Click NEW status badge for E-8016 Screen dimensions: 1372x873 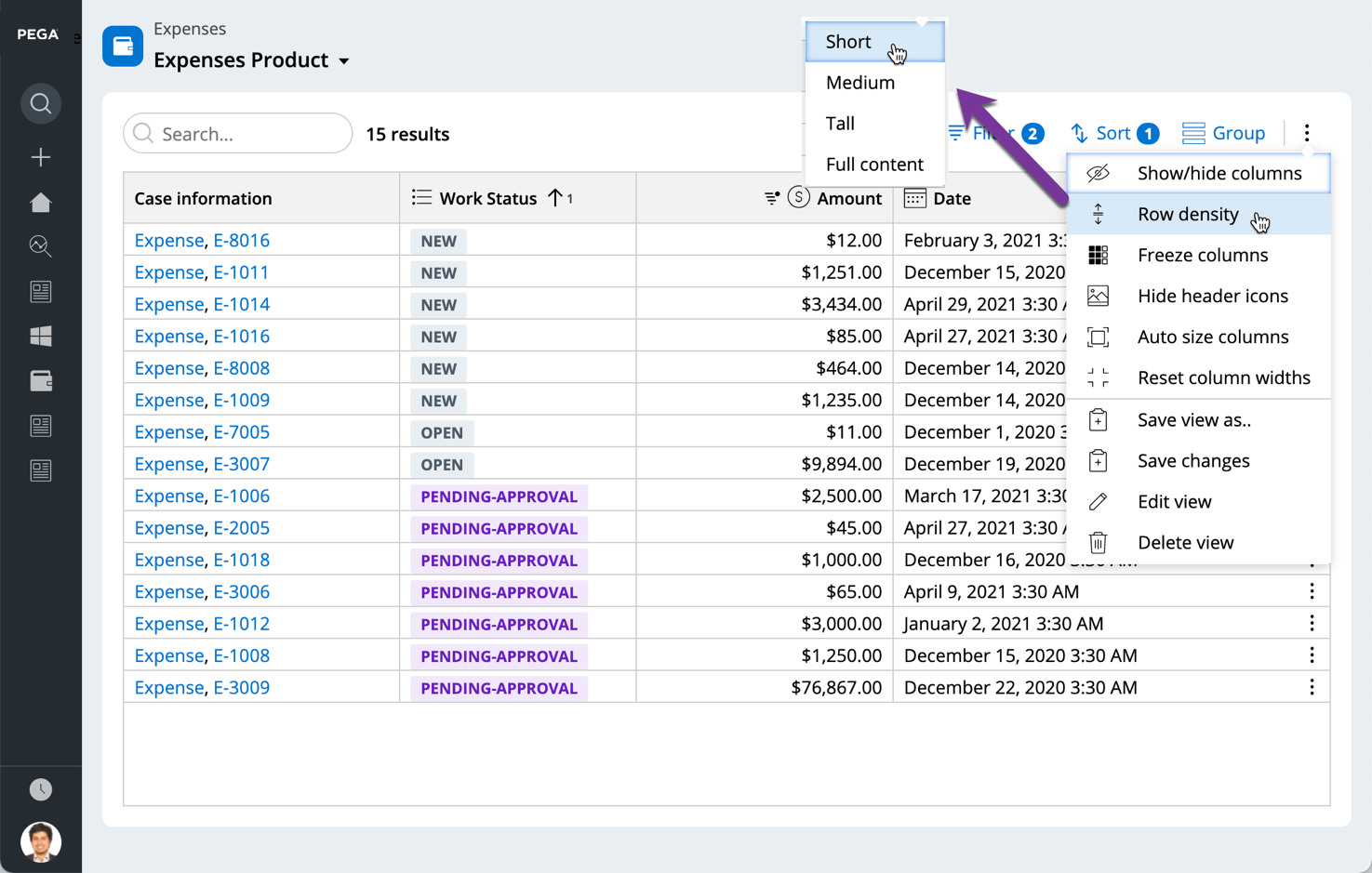pyautogui.click(x=439, y=241)
